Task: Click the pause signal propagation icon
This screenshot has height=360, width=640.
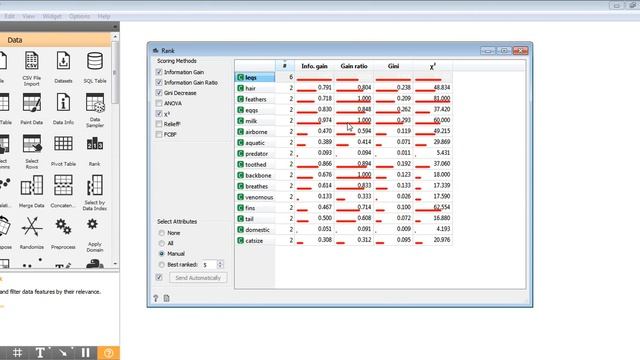Action: pyautogui.click(x=85, y=353)
